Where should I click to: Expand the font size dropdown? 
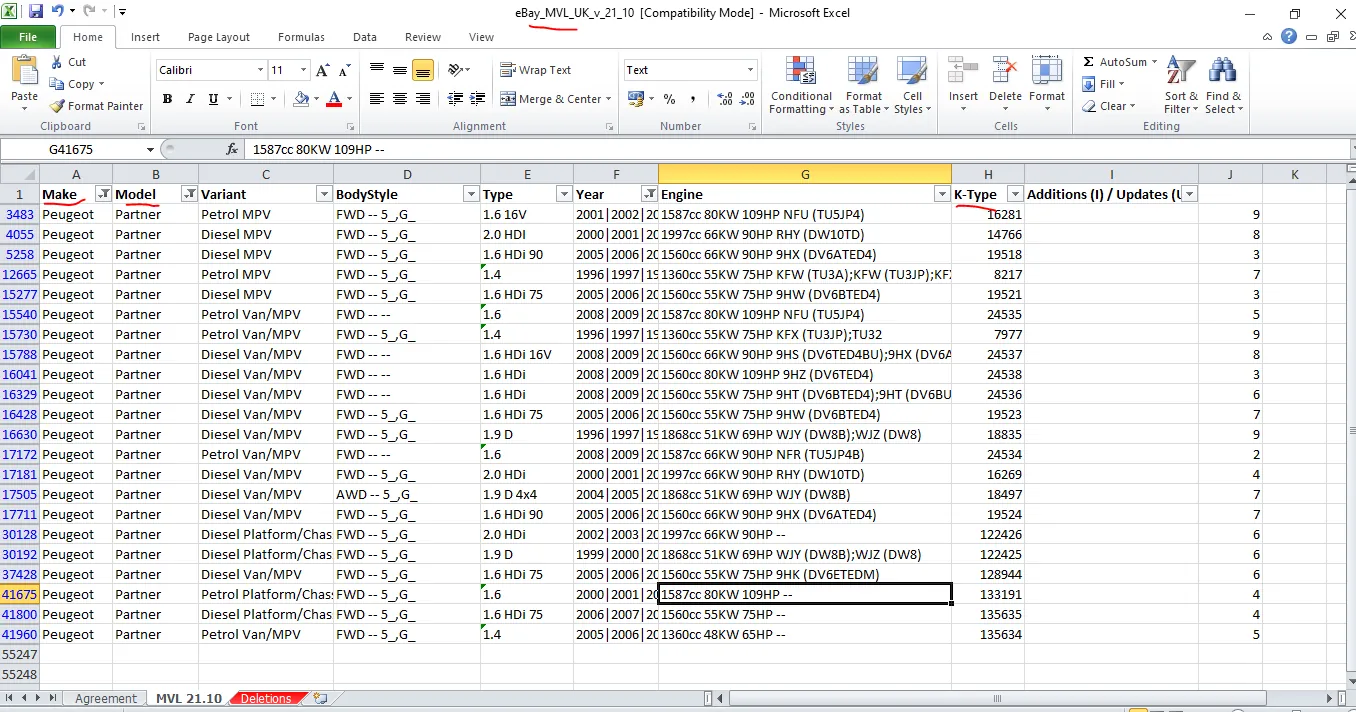click(303, 70)
